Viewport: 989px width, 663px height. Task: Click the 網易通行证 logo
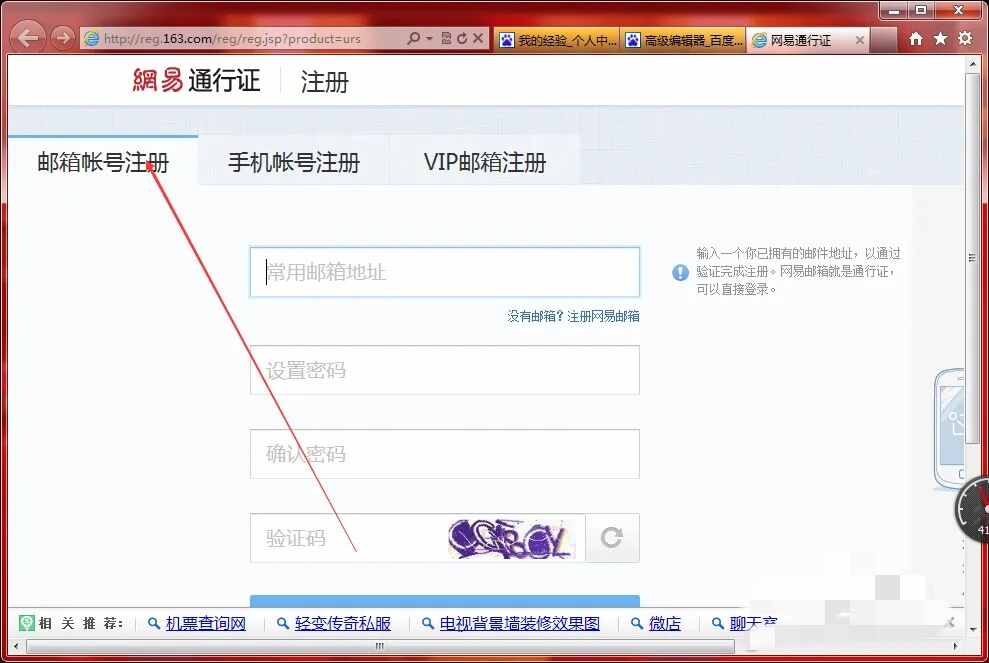coord(196,81)
